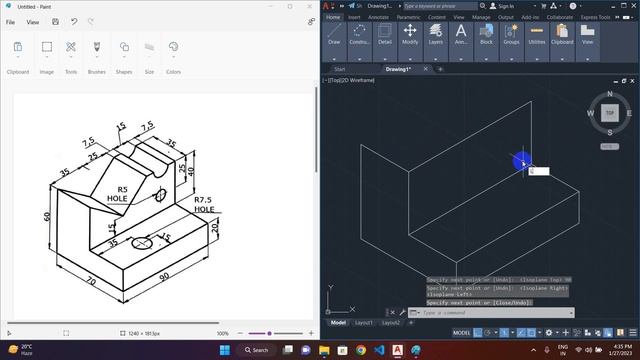Open the File menu in Paint
This screenshot has height=360, width=640.
point(10,22)
